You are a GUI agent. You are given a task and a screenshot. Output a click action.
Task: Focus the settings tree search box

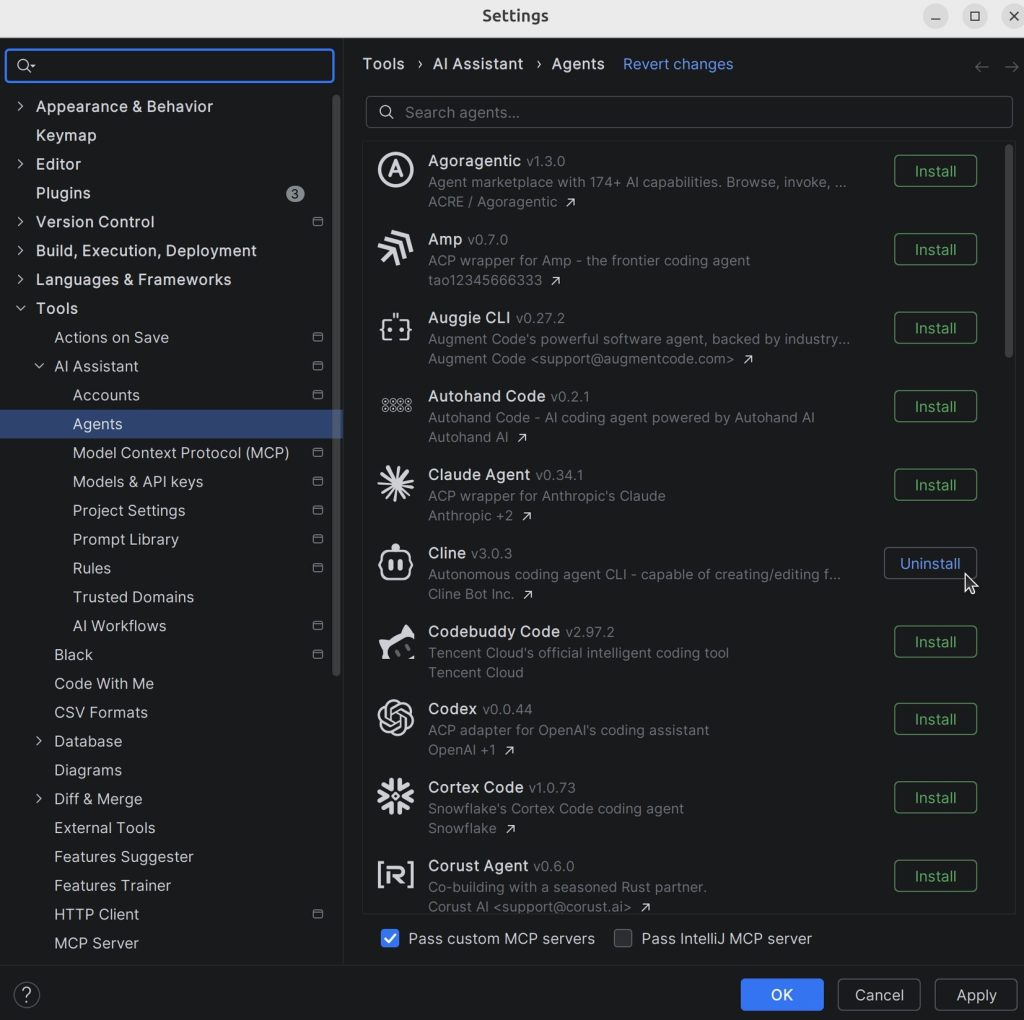[170, 65]
